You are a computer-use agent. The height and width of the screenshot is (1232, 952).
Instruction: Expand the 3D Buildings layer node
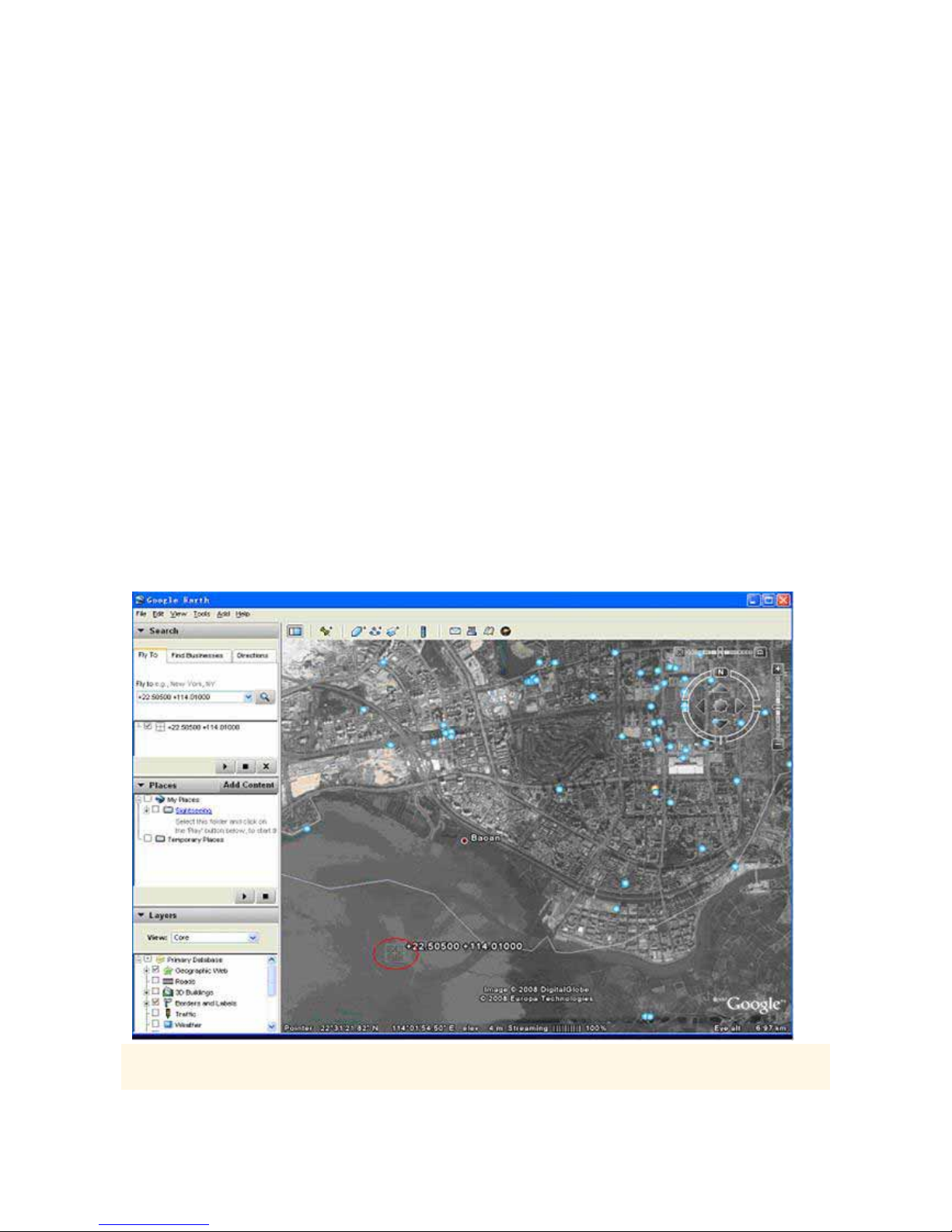146,993
